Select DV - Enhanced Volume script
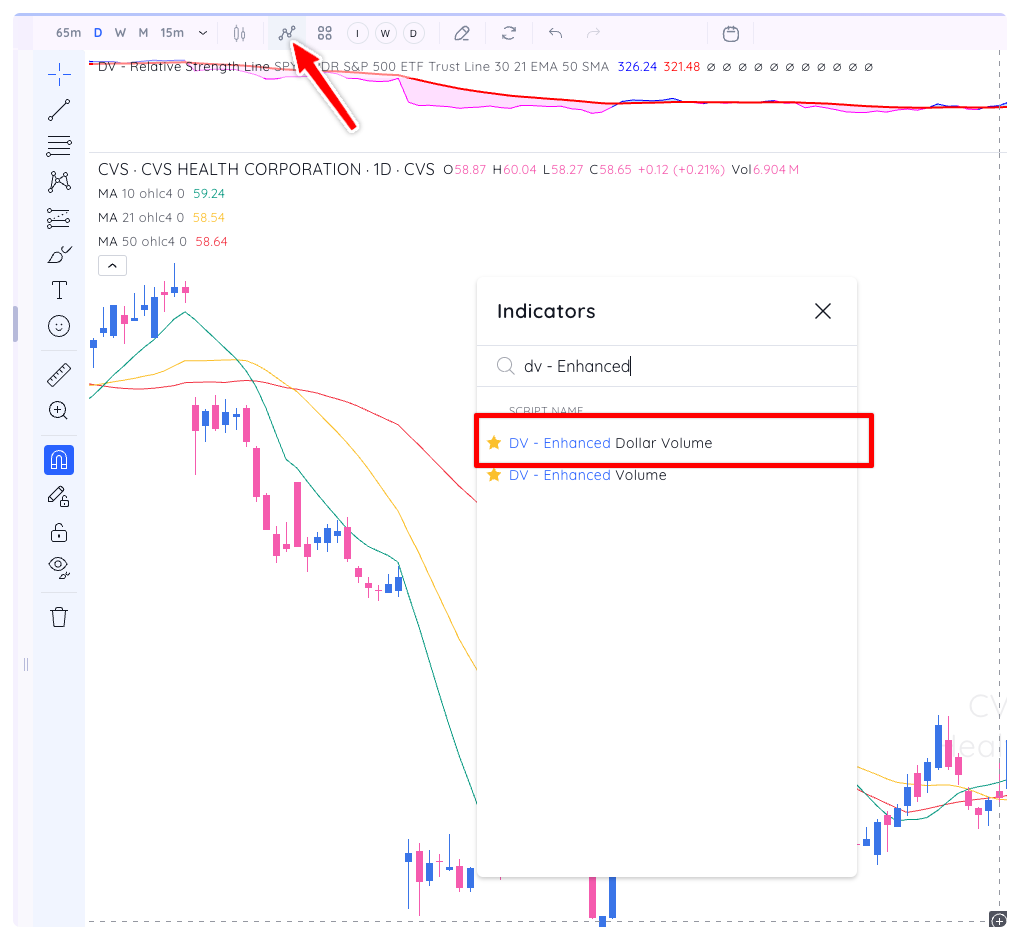This screenshot has height=940, width=1020. tap(667, 476)
